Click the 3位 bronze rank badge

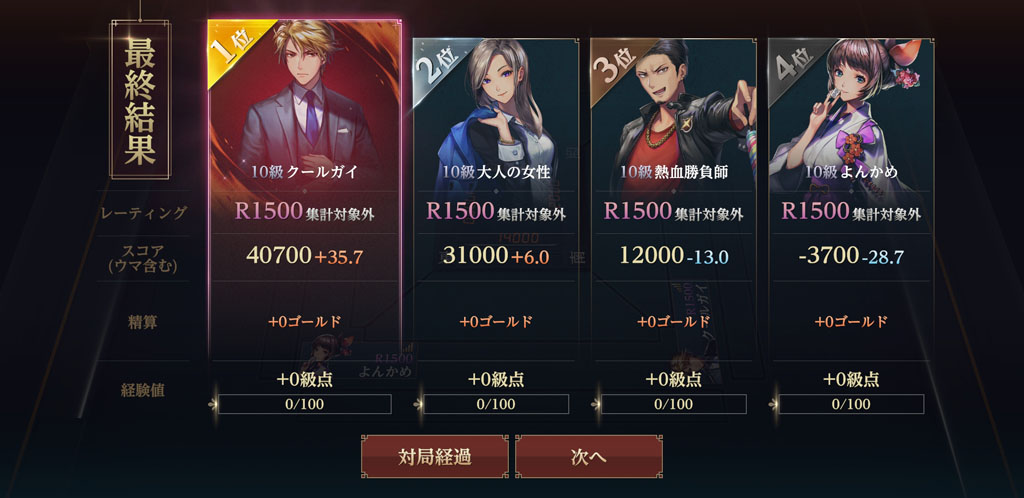point(612,63)
